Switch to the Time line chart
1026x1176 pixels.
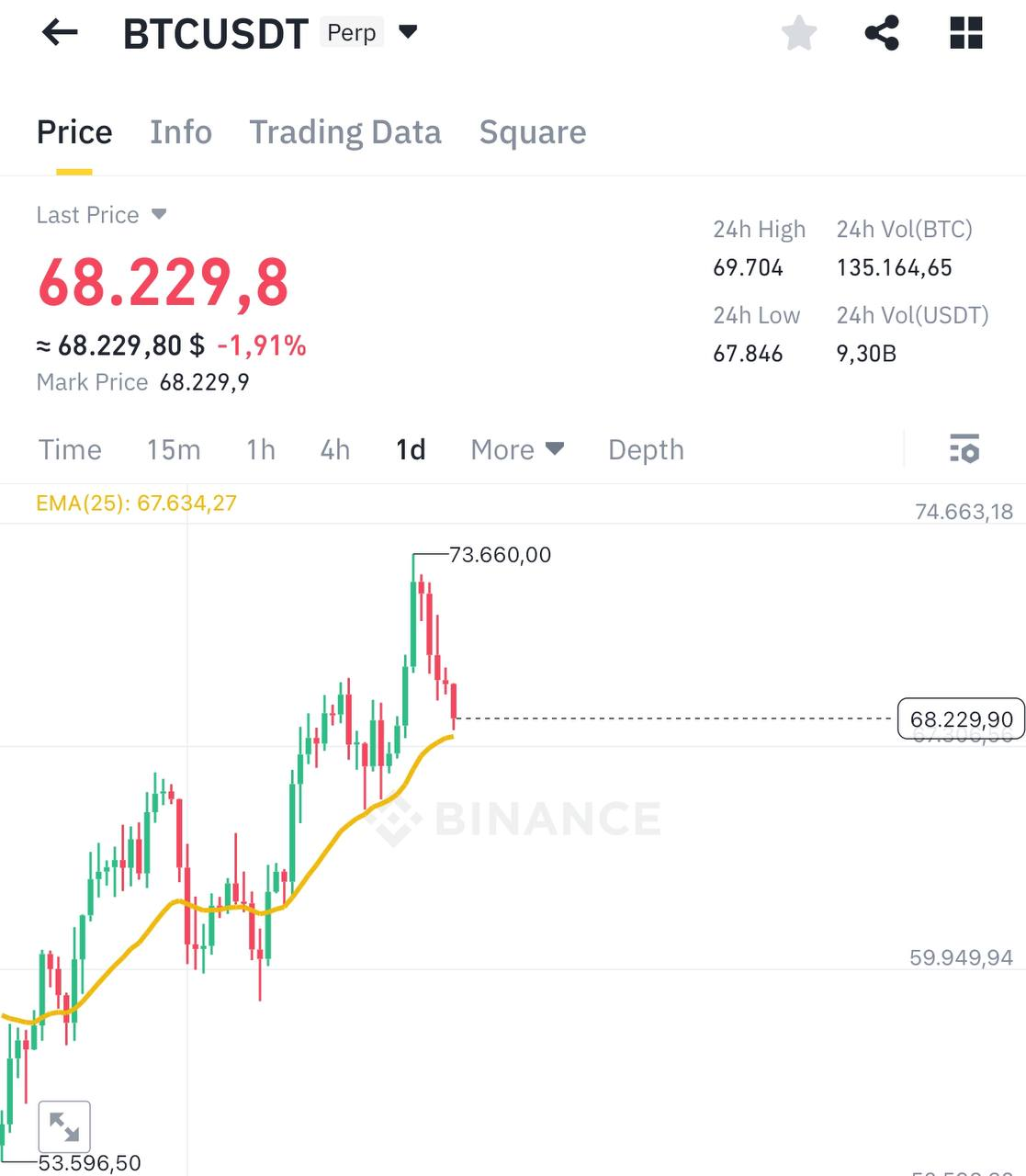(x=70, y=449)
